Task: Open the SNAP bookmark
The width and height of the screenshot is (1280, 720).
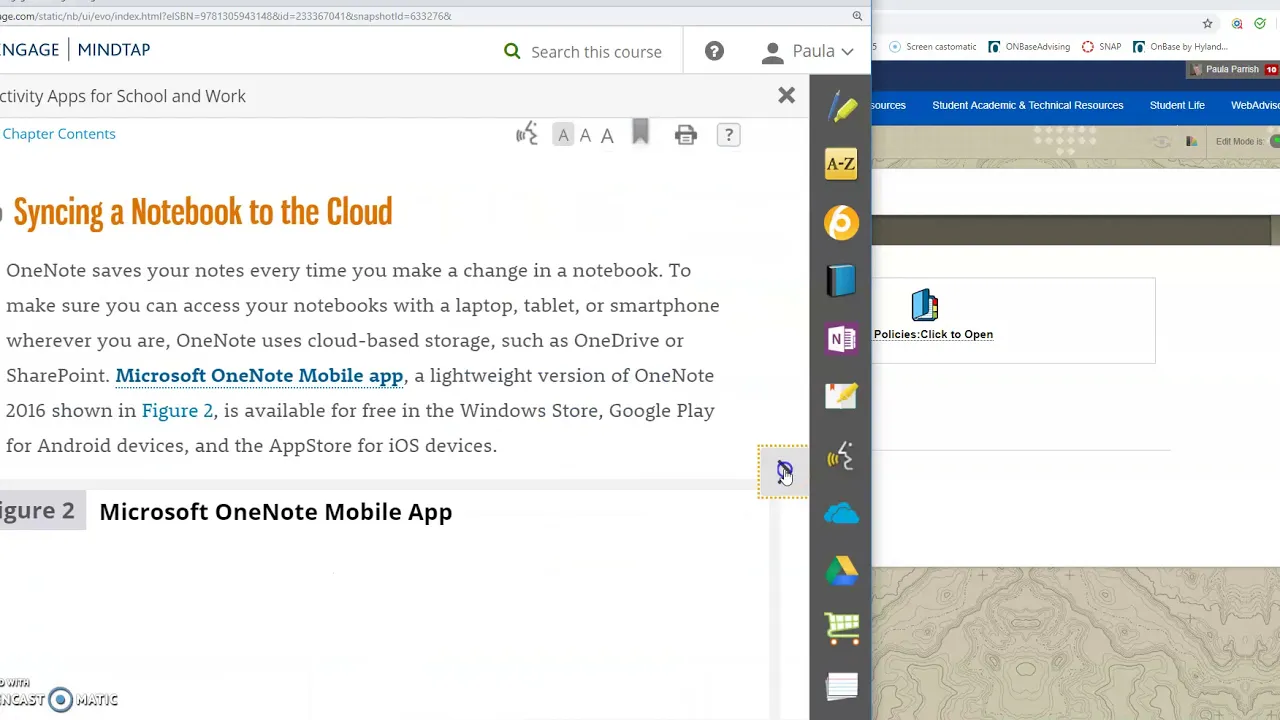Action: click(1102, 46)
